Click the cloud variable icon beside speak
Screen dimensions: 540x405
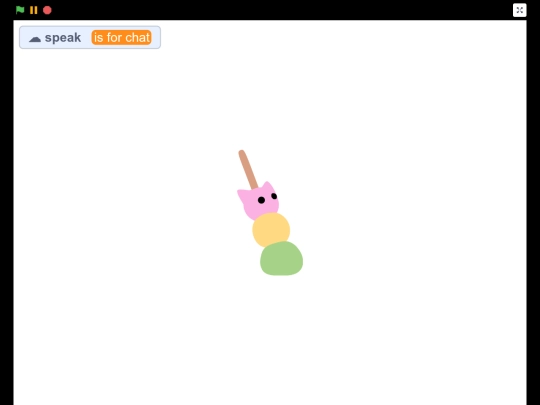pyautogui.click(x=35, y=39)
